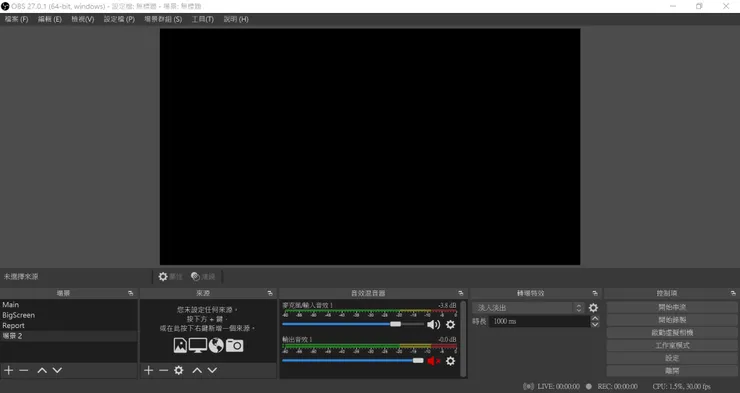Mute the 麥克風/輸入音效 1 speaker icon

tap(433, 325)
